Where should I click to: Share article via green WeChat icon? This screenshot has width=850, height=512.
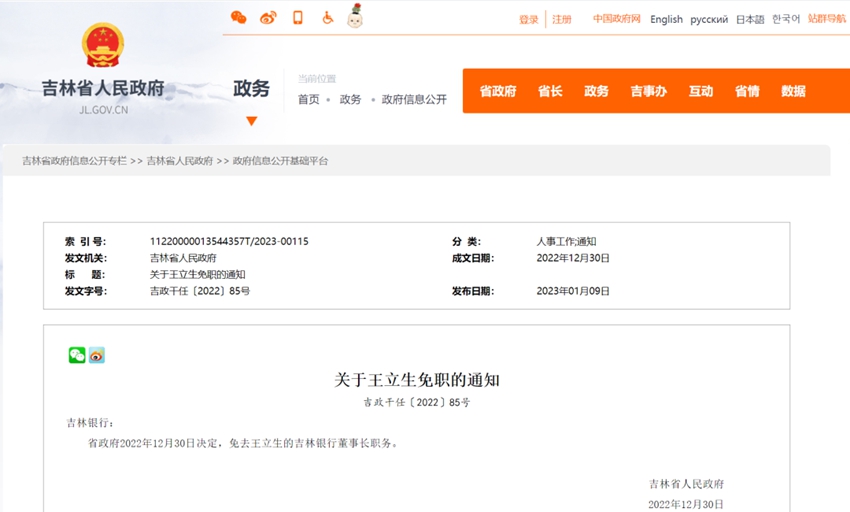click(x=77, y=355)
